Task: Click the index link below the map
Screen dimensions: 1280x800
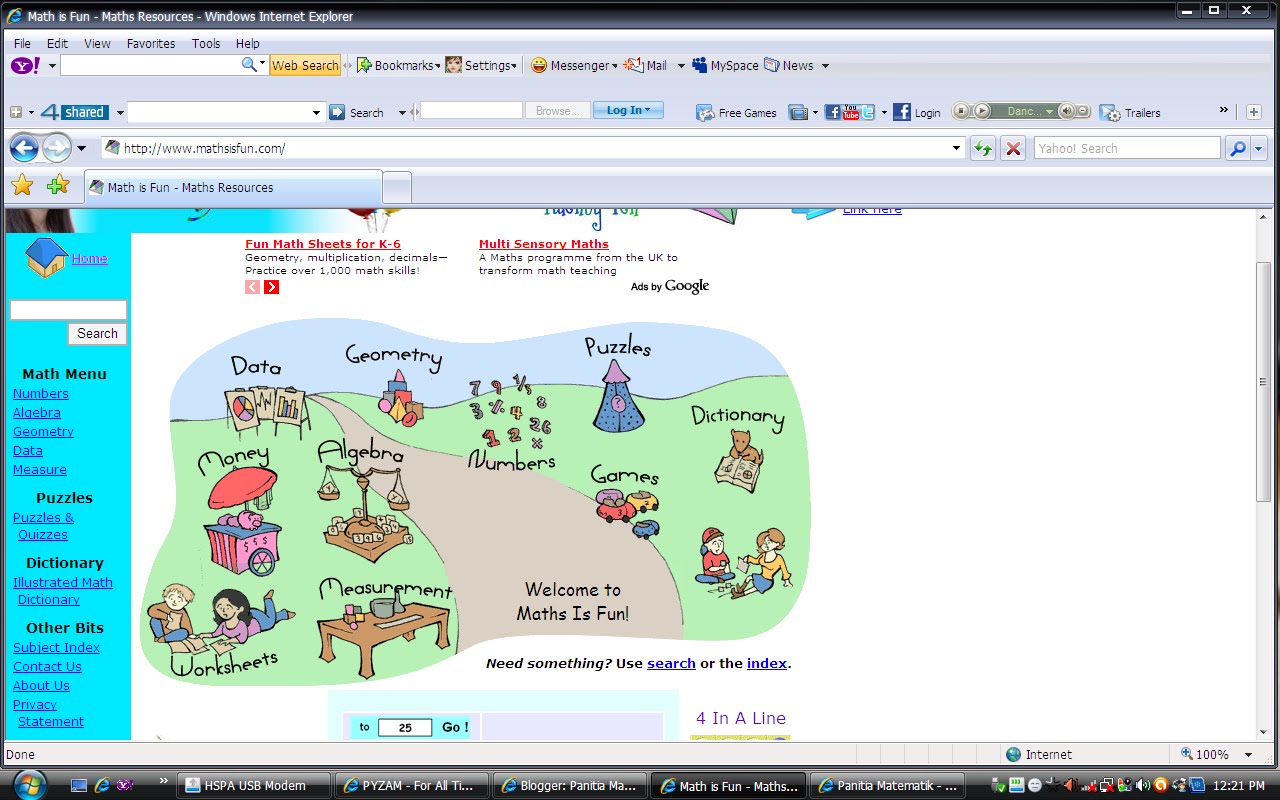Action: (x=767, y=663)
